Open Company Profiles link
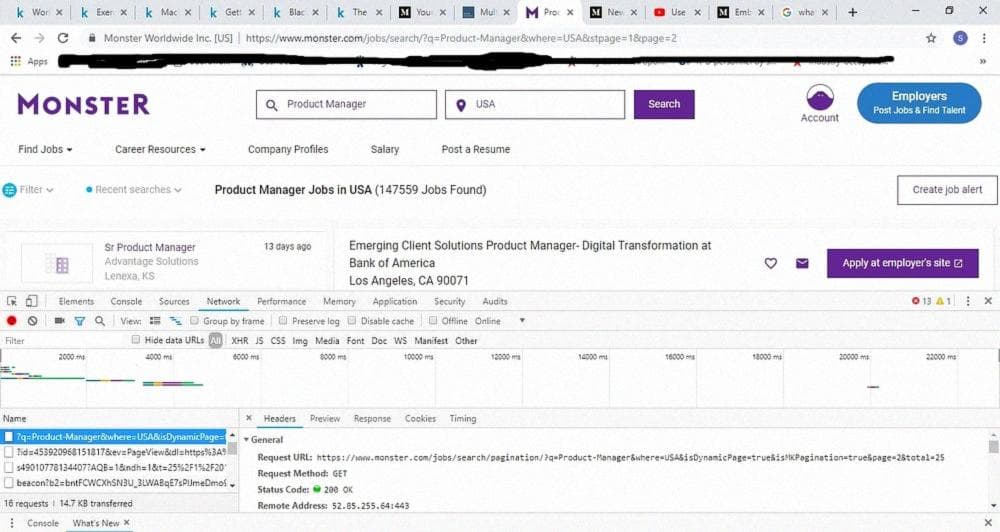This screenshot has height=532, width=1000. click(288, 149)
